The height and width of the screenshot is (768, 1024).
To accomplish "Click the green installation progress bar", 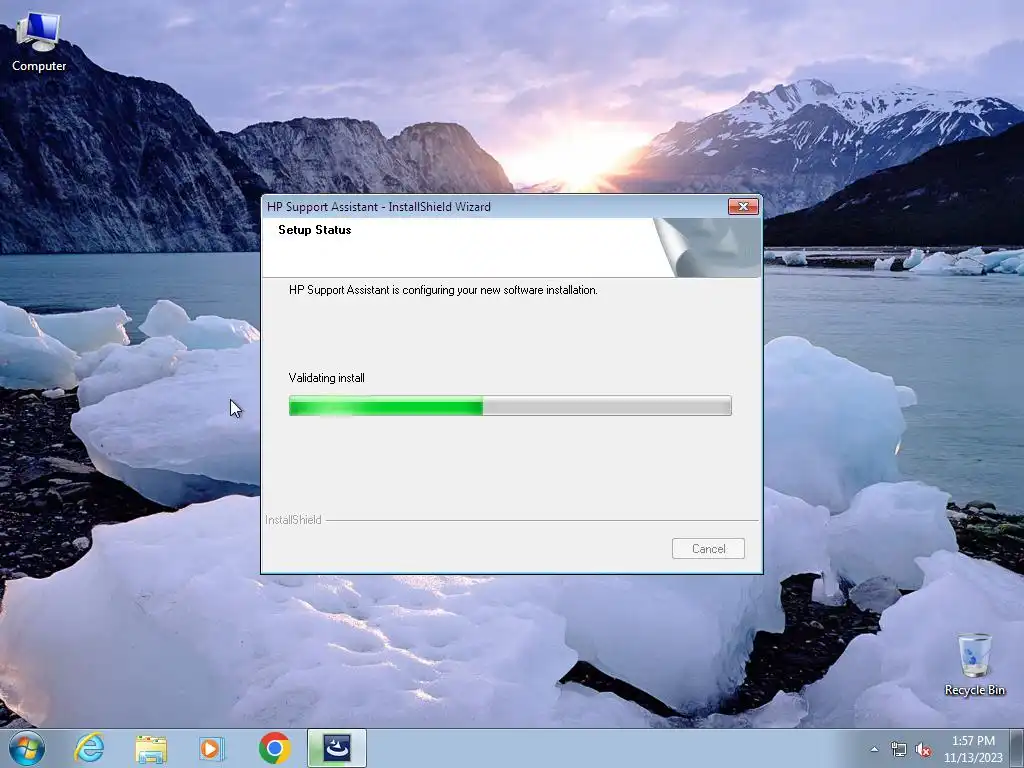I will pos(510,406).
